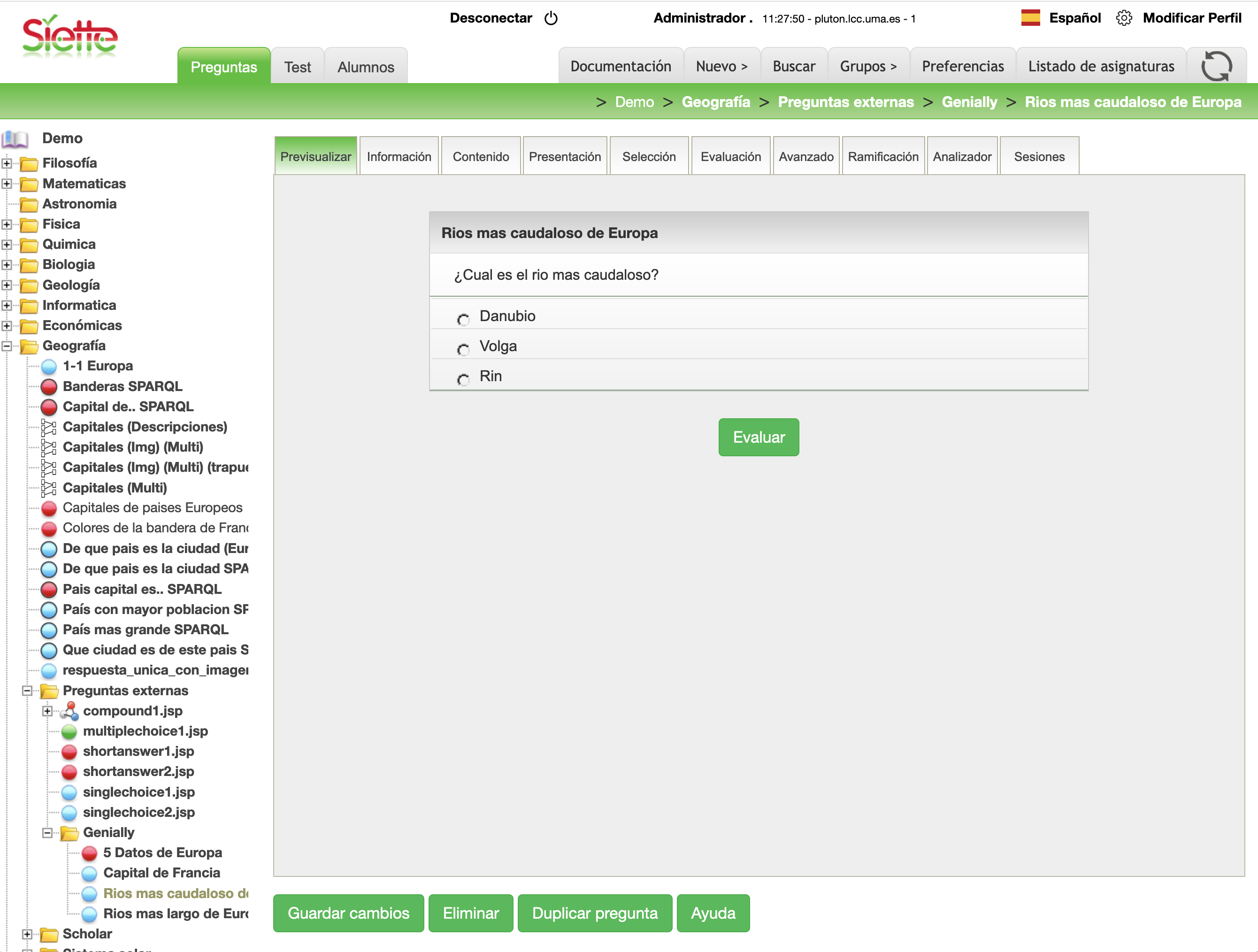Click the branching icon of Capitales (Descripciones)
This screenshot has height=952, width=1258.
point(49,427)
